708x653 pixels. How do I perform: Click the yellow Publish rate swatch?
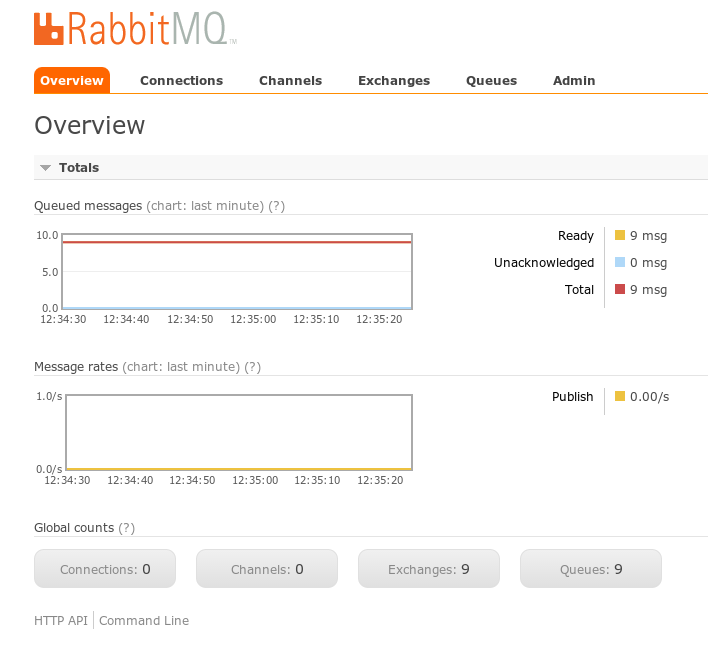[x=620, y=396]
